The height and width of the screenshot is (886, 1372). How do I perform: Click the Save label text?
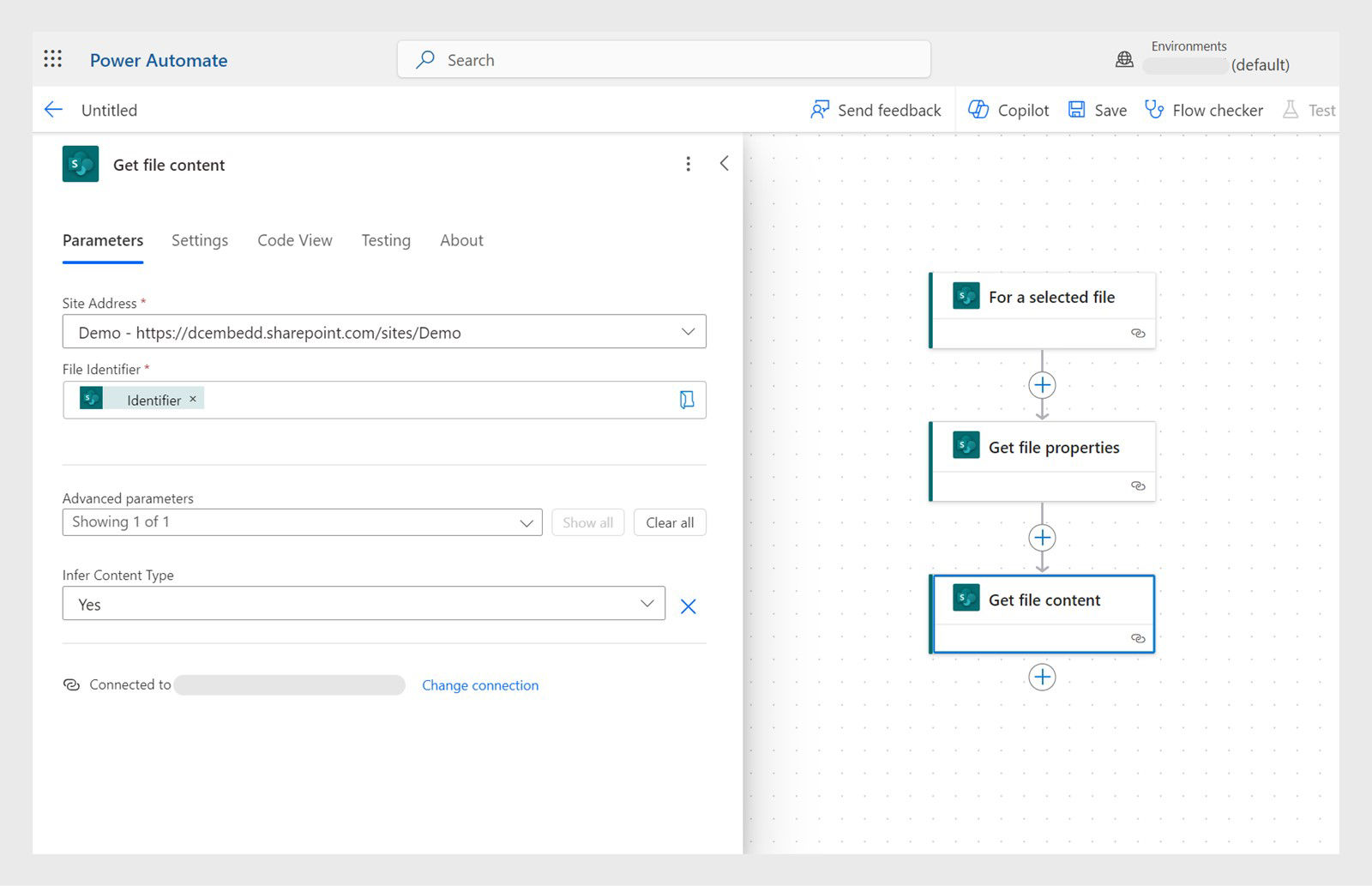click(x=1110, y=110)
